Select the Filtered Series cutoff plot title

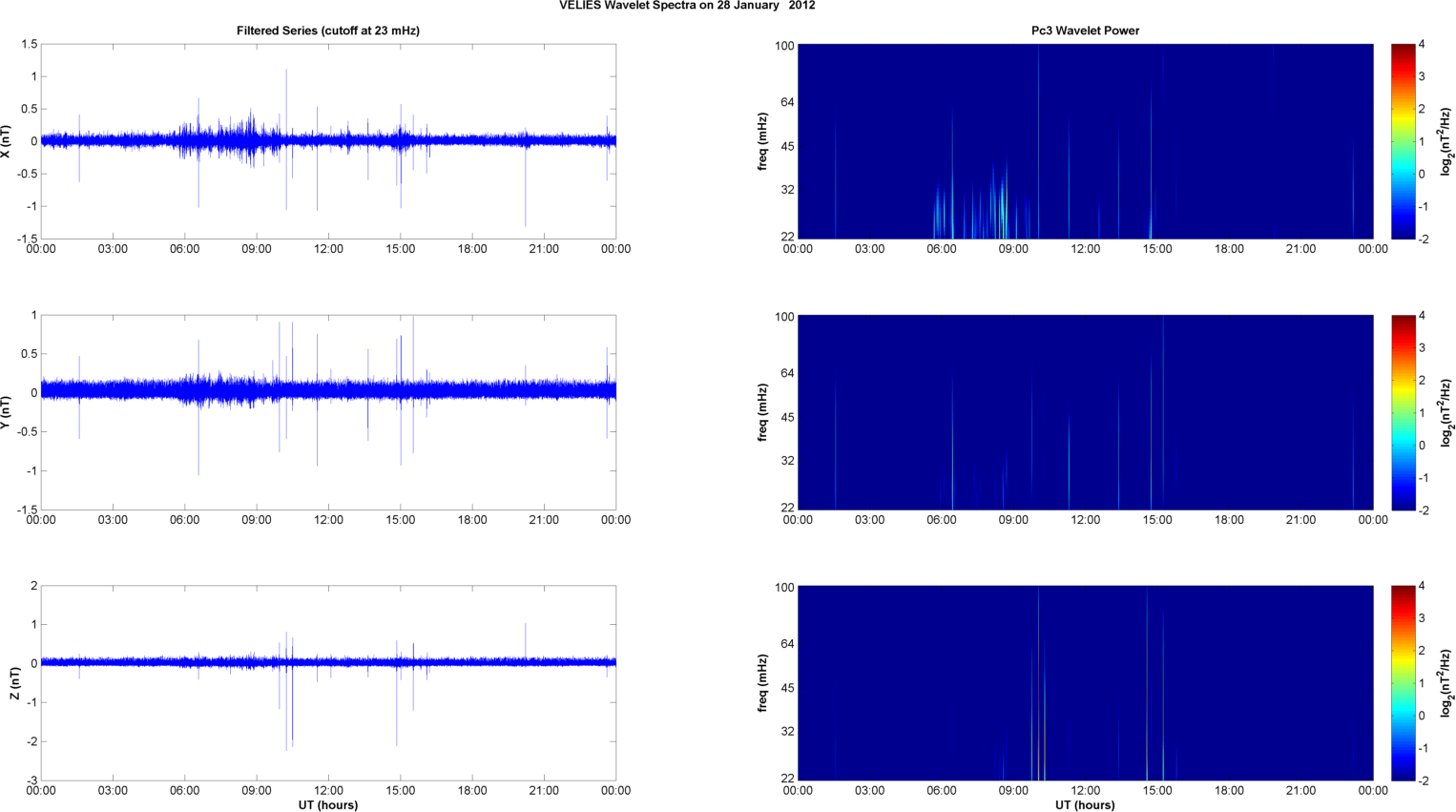coord(327,31)
